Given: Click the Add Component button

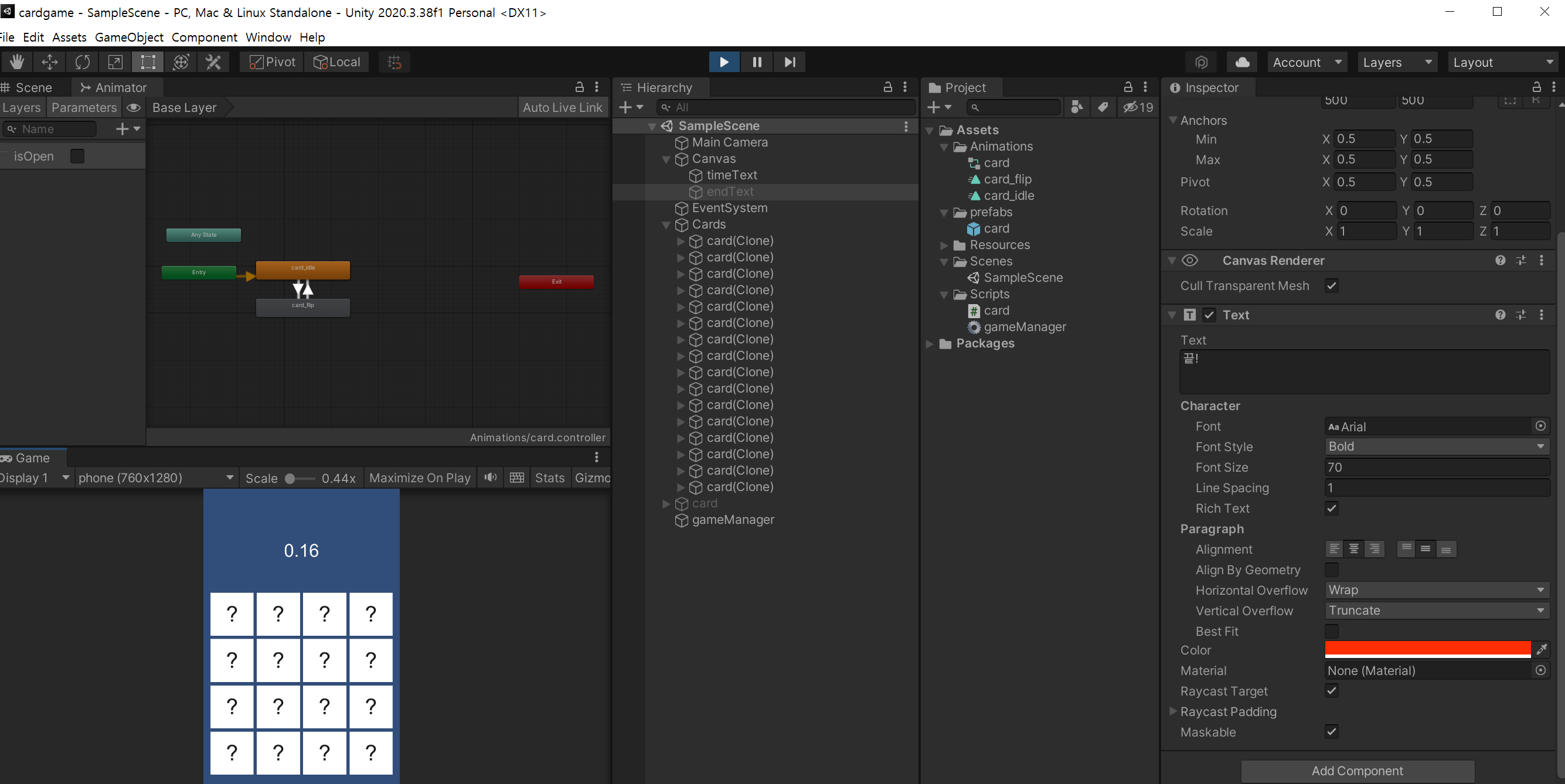Looking at the screenshot, I should pyautogui.click(x=1356, y=770).
